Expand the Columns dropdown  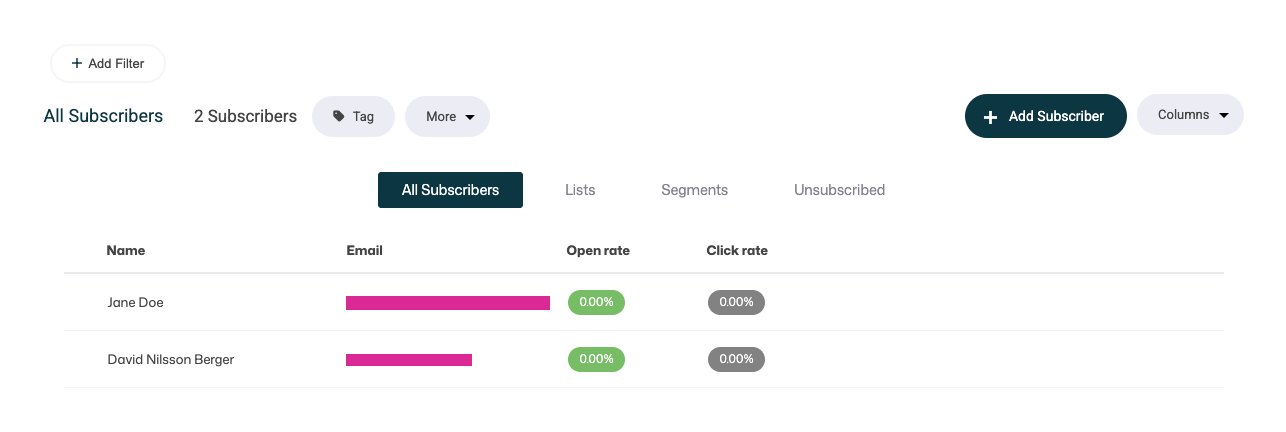tap(1190, 115)
